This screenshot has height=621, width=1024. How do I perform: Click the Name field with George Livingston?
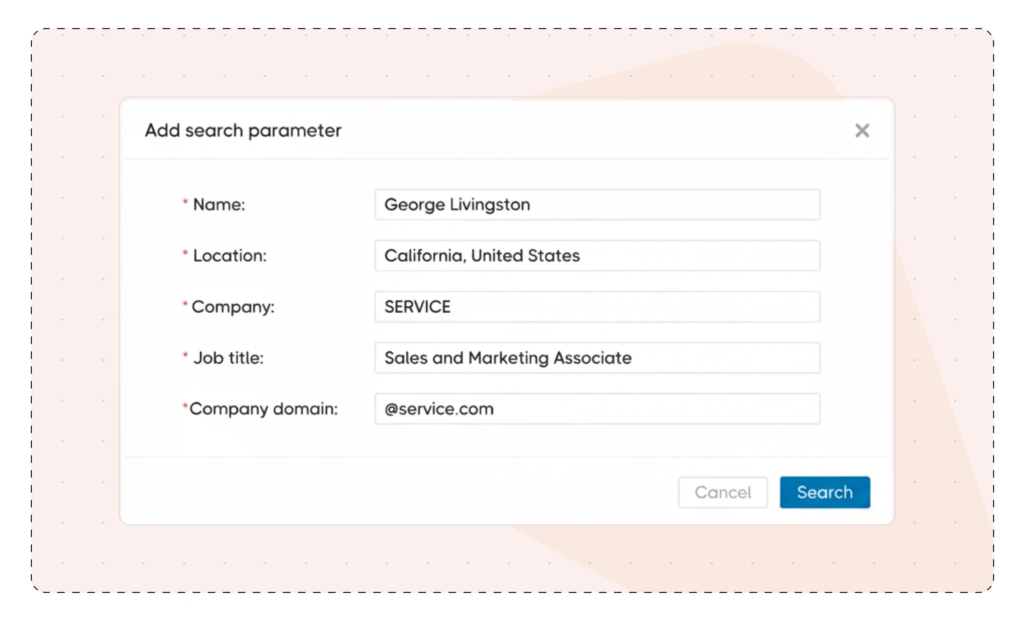(597, 204)
